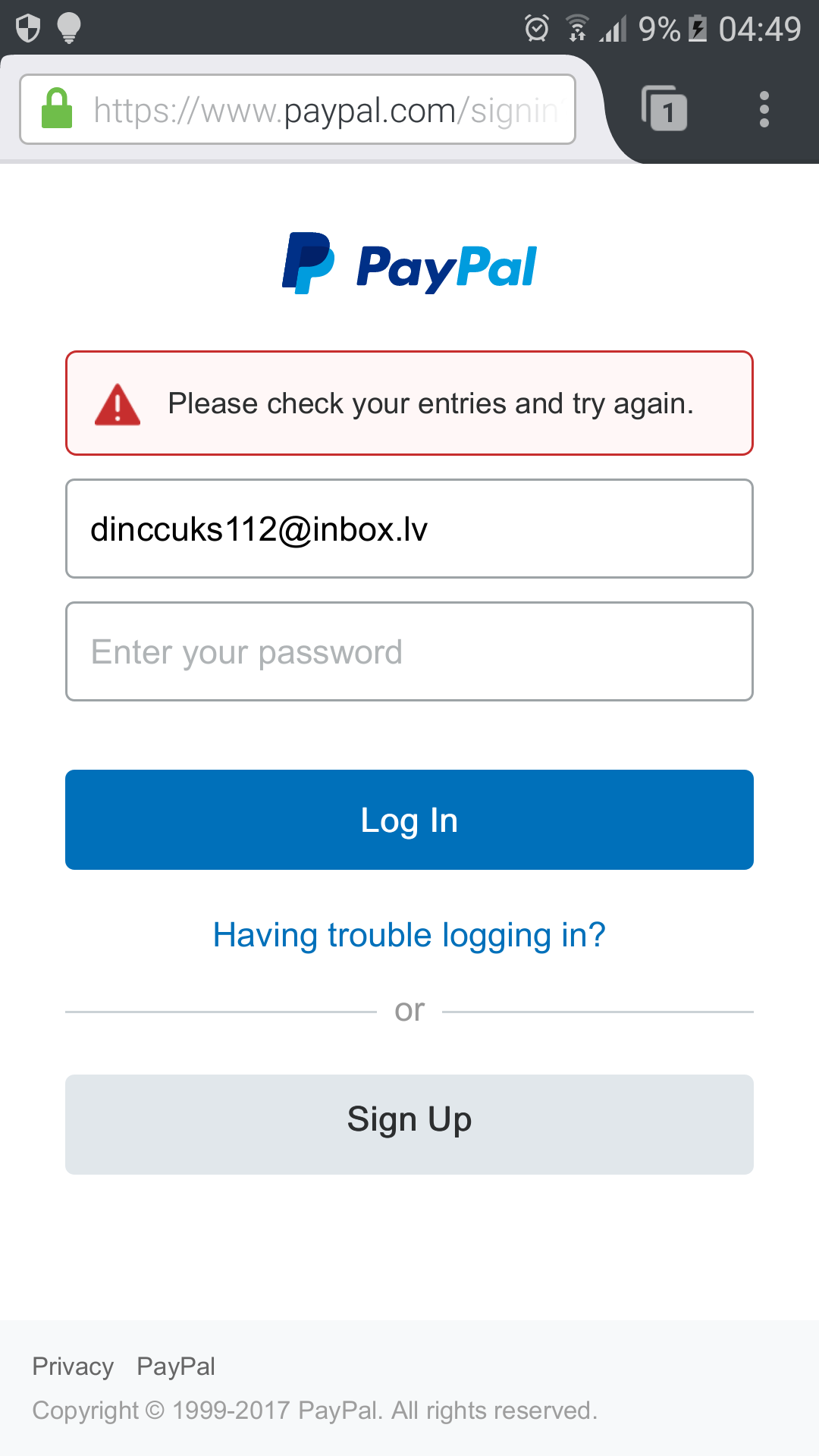Click the red warning triangle icon

point(118,404)
